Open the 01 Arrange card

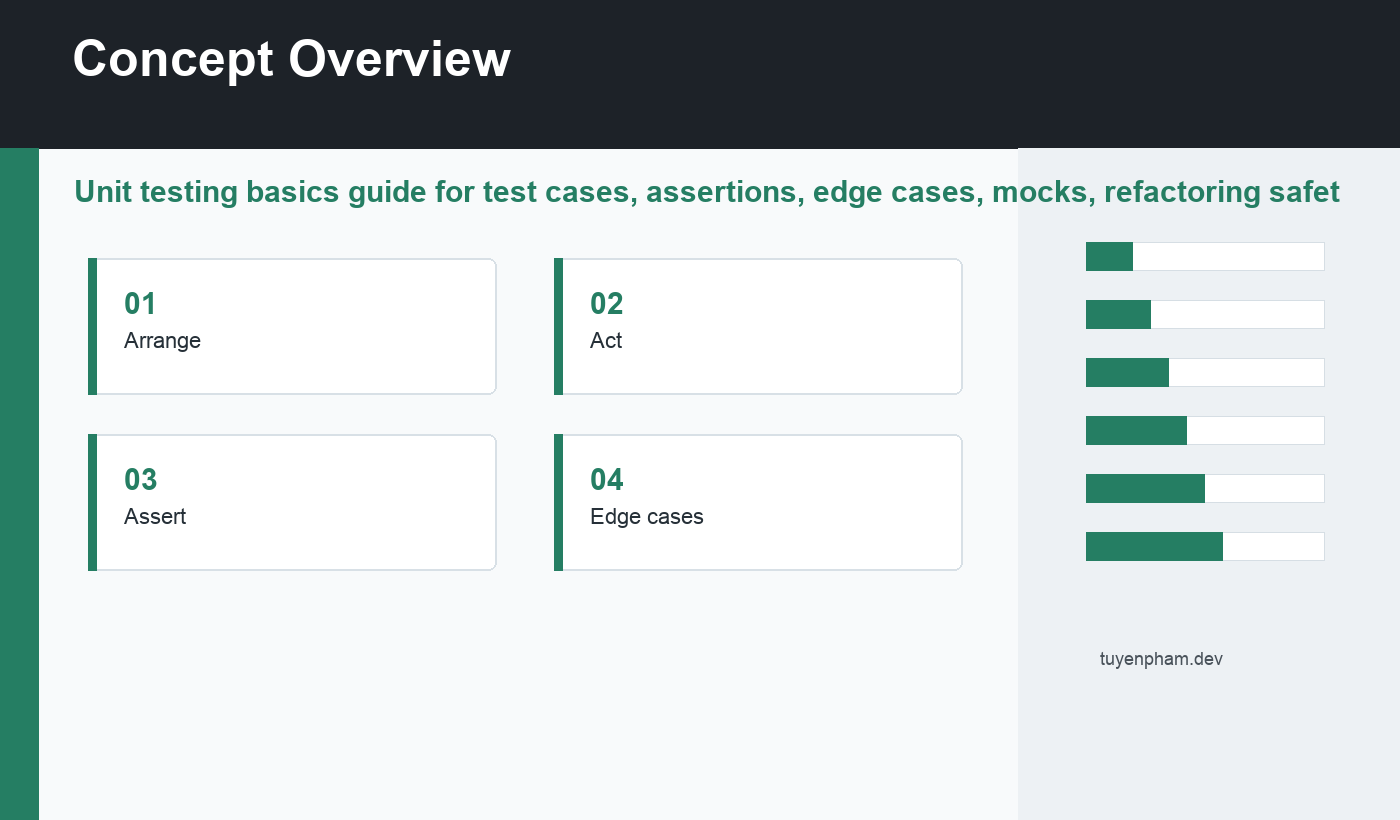(x=292, y=326)
